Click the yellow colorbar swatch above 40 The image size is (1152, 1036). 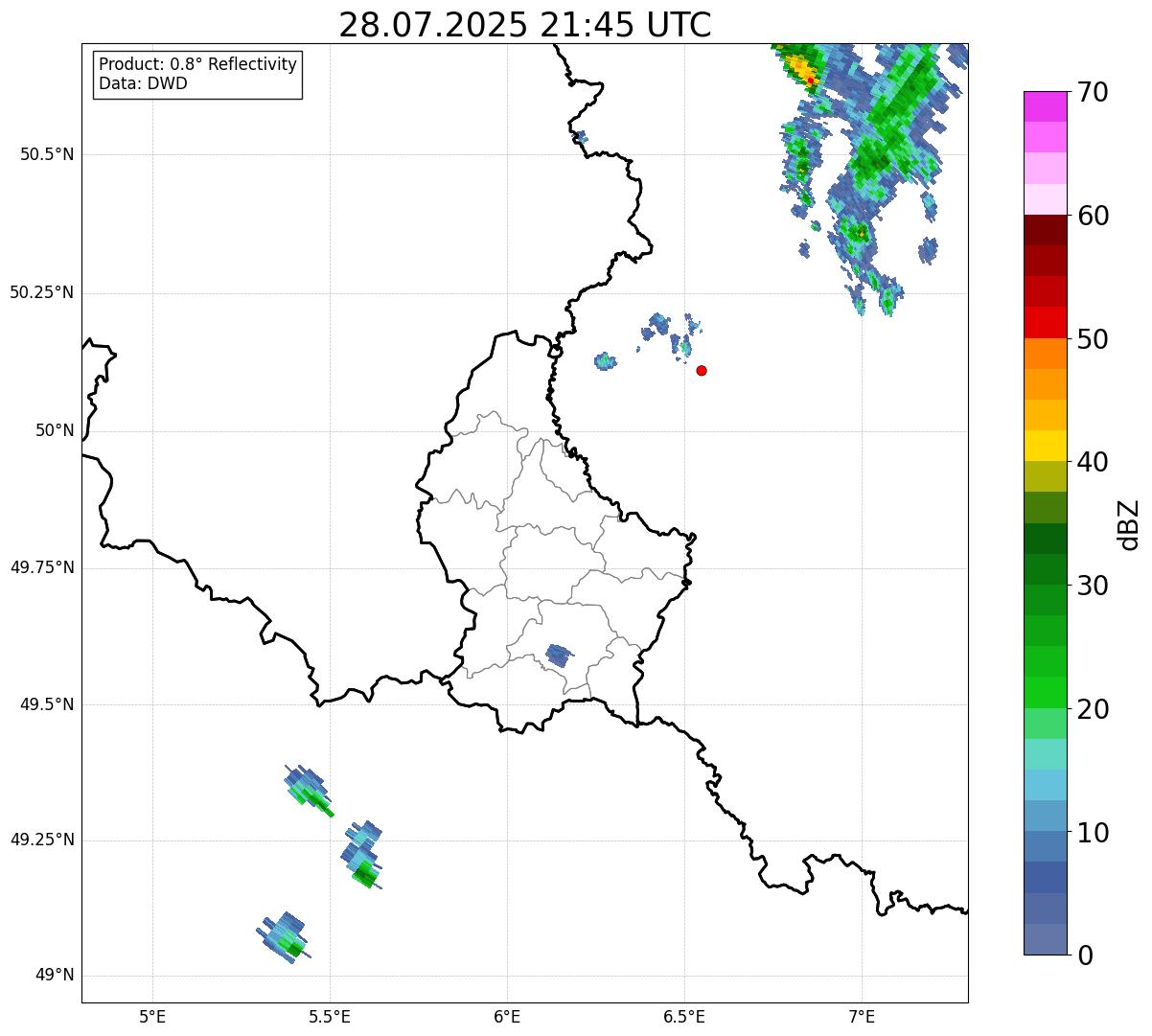click(x=1045, y=446)
